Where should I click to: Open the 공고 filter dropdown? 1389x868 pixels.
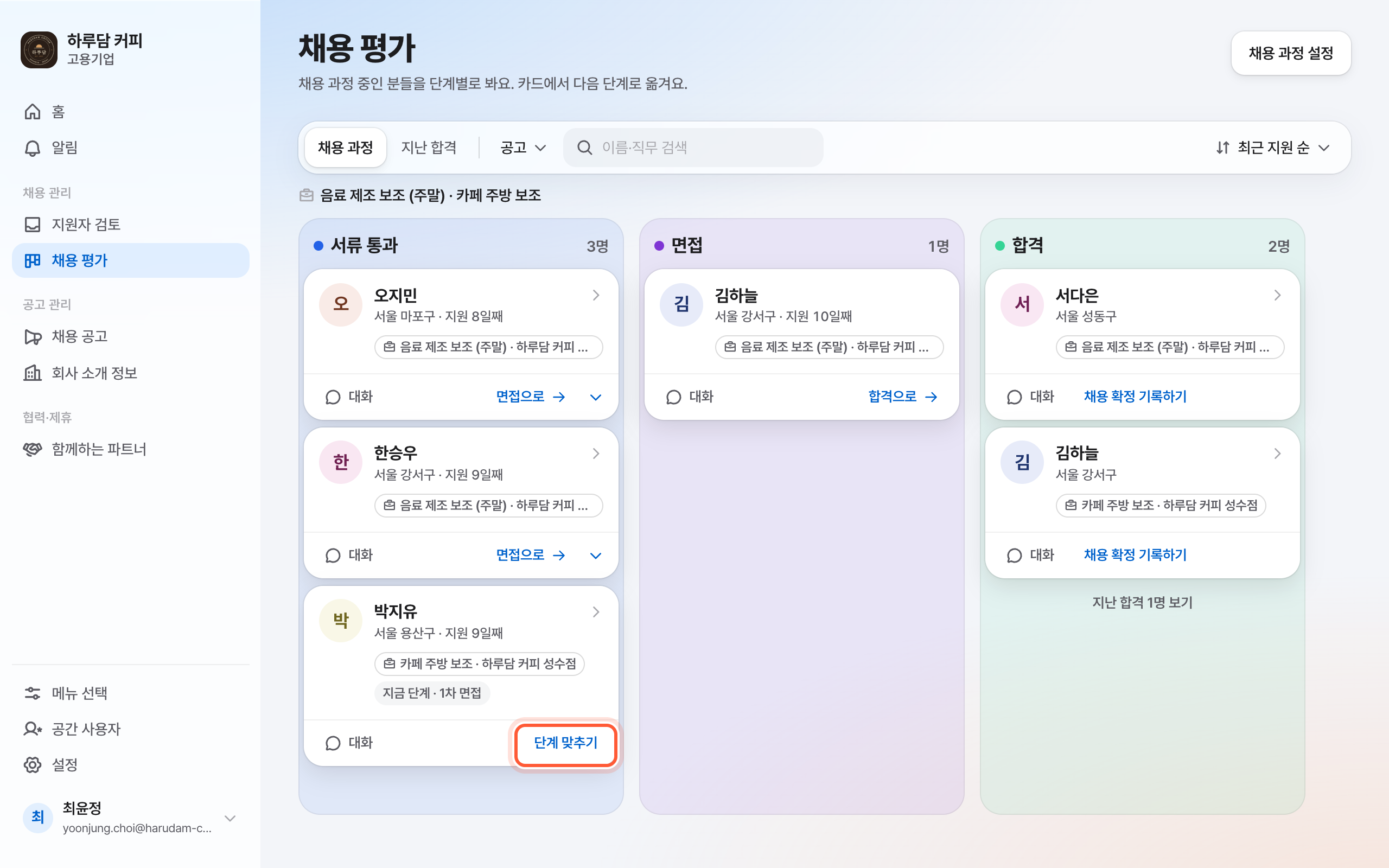523,148
